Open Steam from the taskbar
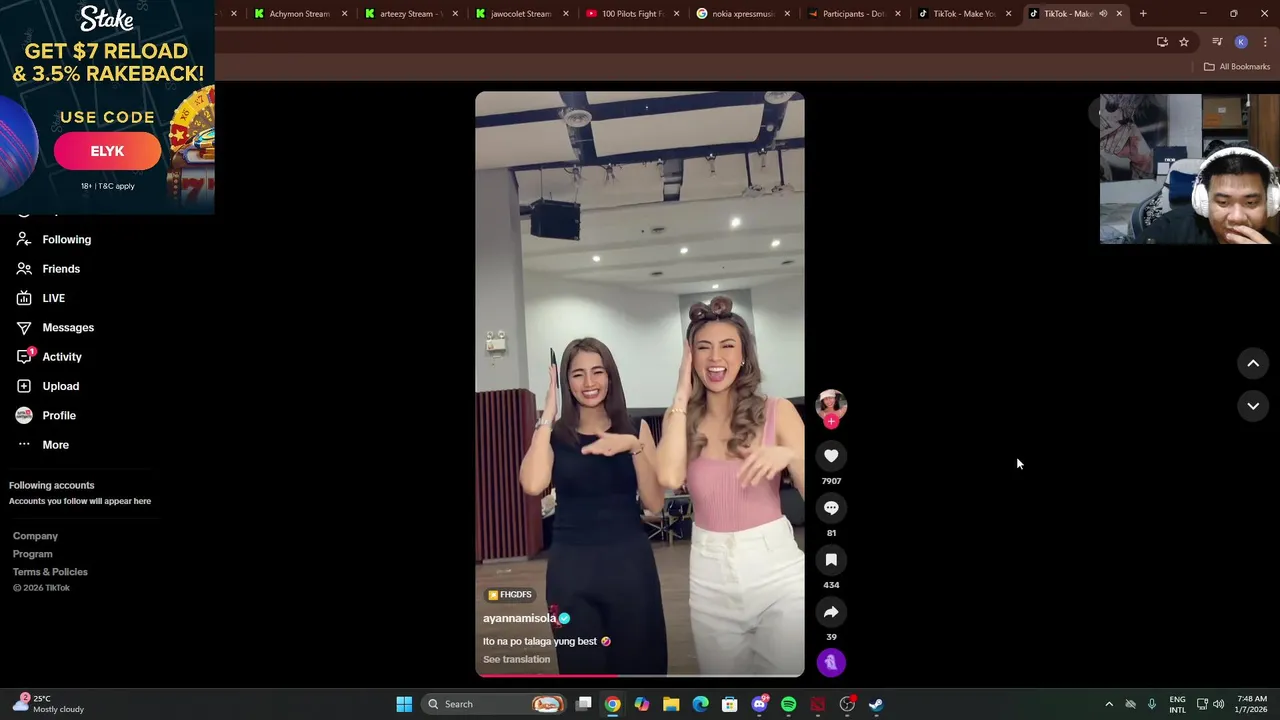This screenshot has height=720, width=1280. tap(876, 704)
